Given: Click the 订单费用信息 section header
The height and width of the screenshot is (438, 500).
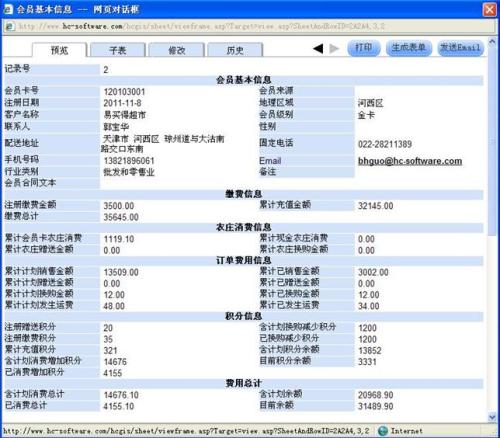Looking at the screenshot, I should tap(244, 260).
